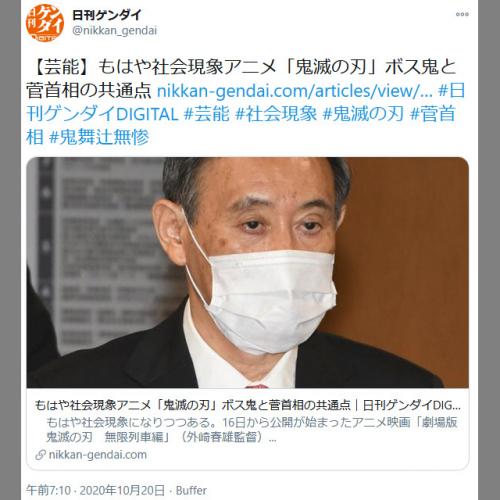Screen dimensions: 500x500
Task: Open the 日刊ゲンダイ profile avatar
Action: pyautogui.click(x=45, y=23)
